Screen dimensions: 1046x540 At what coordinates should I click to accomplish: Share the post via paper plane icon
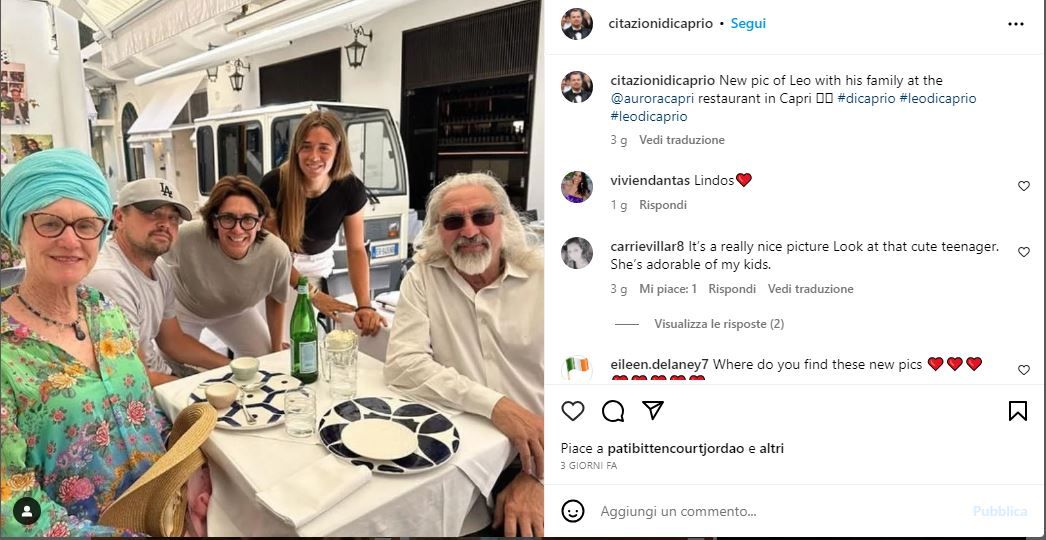coord(653,411)
